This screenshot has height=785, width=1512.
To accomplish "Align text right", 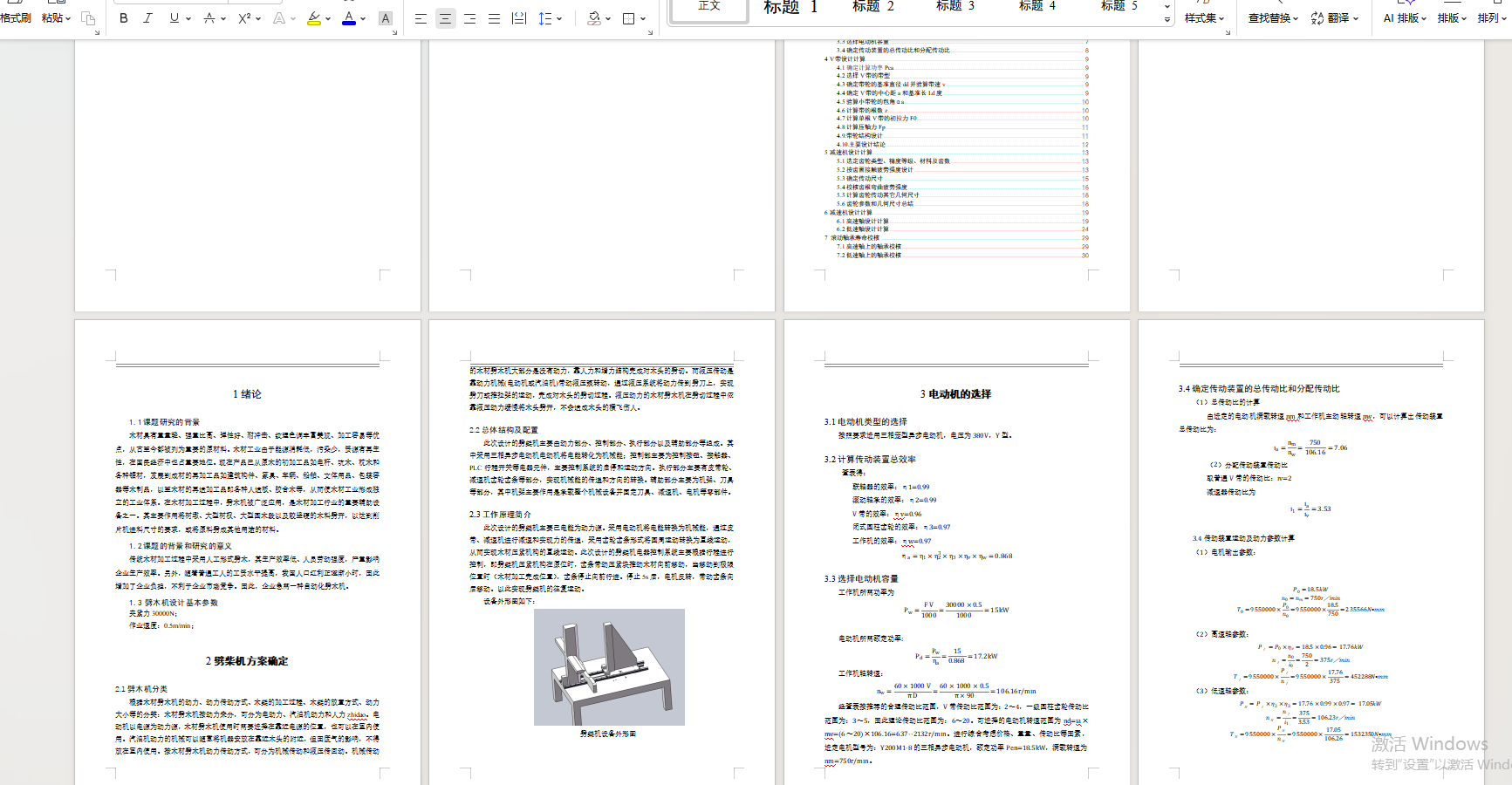I will [x=469, y=18].
